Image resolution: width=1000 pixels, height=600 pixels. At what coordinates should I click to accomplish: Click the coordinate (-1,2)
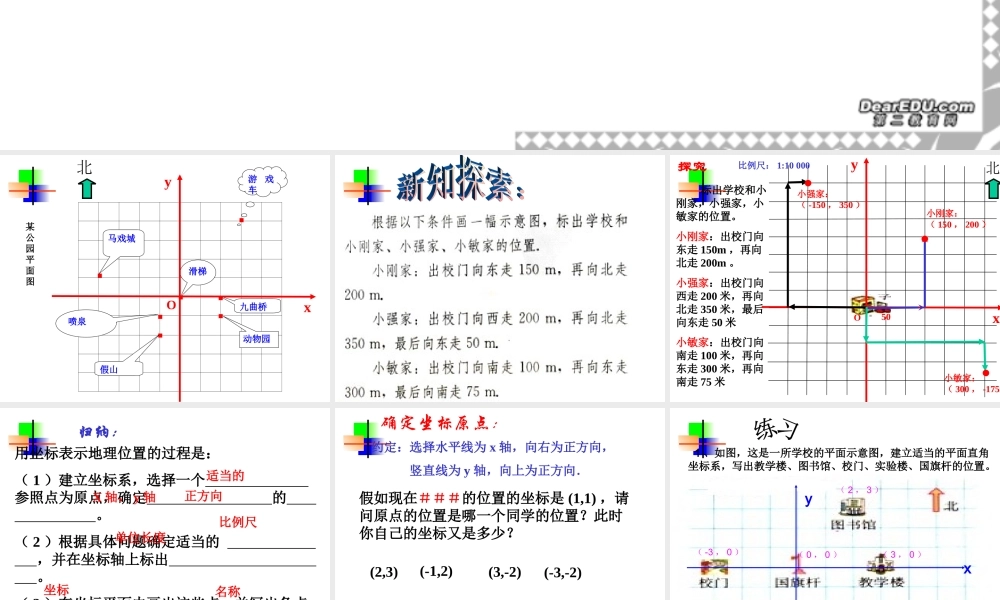436,571
